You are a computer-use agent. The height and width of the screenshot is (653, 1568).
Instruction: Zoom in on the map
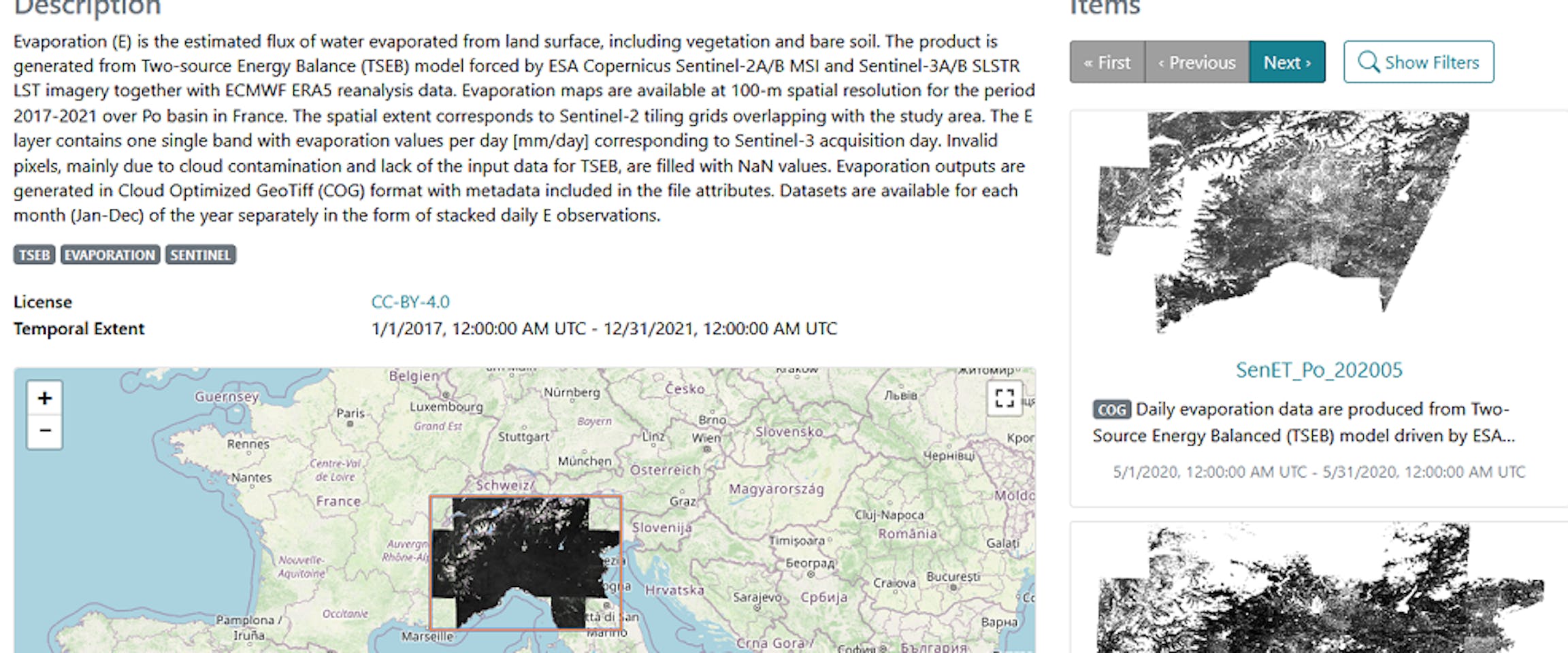pyautogui.click(x=45, y=398)
